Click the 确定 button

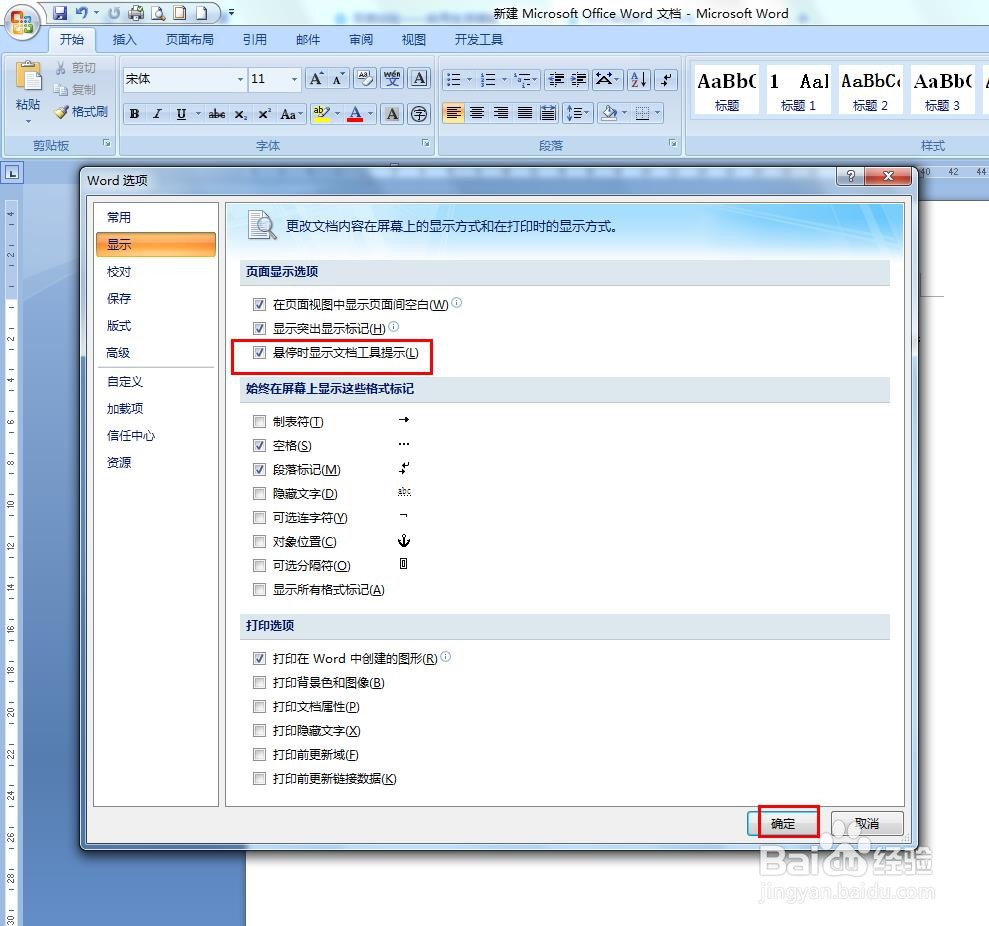784,823
